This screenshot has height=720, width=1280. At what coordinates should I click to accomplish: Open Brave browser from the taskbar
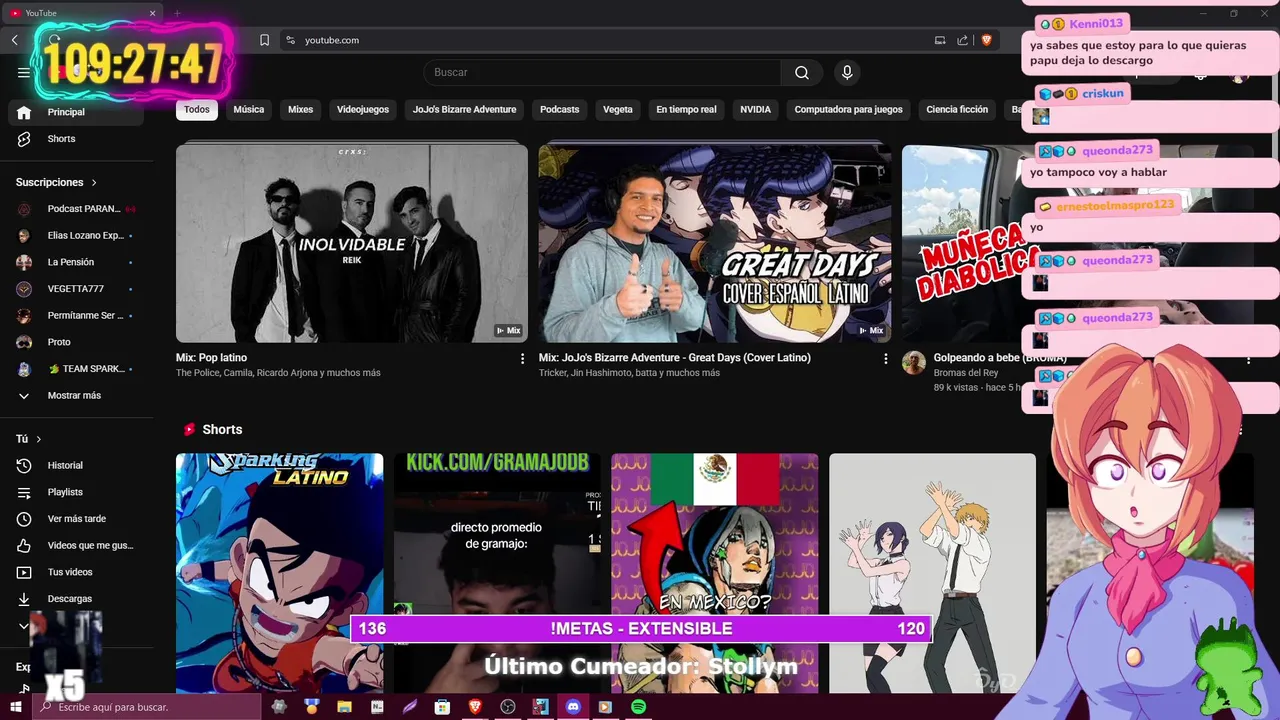pos(475,707)
